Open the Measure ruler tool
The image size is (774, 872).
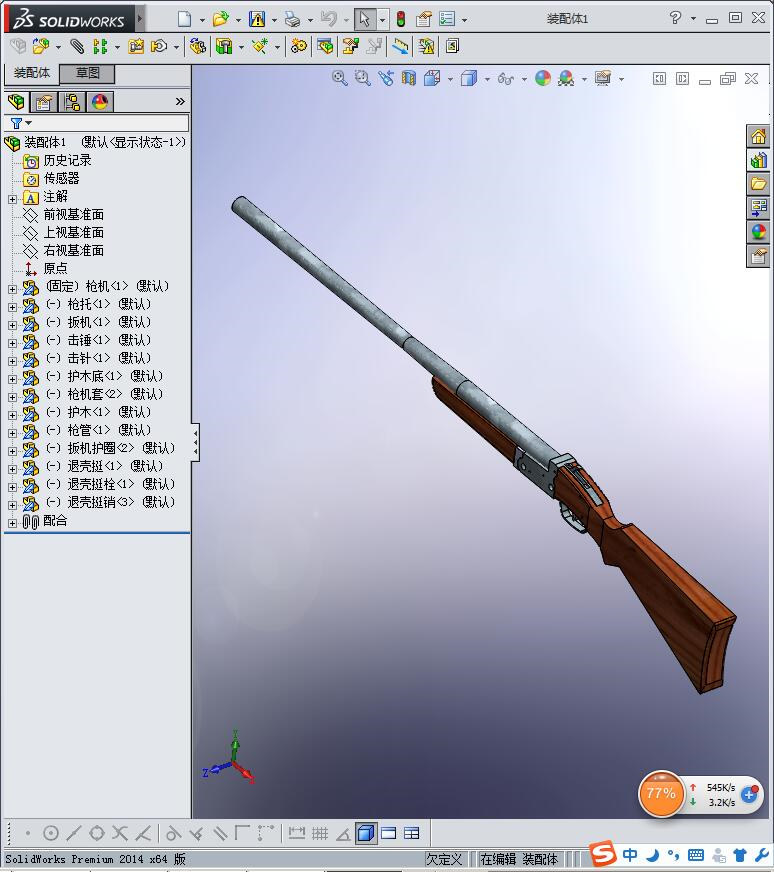(400, 46)
